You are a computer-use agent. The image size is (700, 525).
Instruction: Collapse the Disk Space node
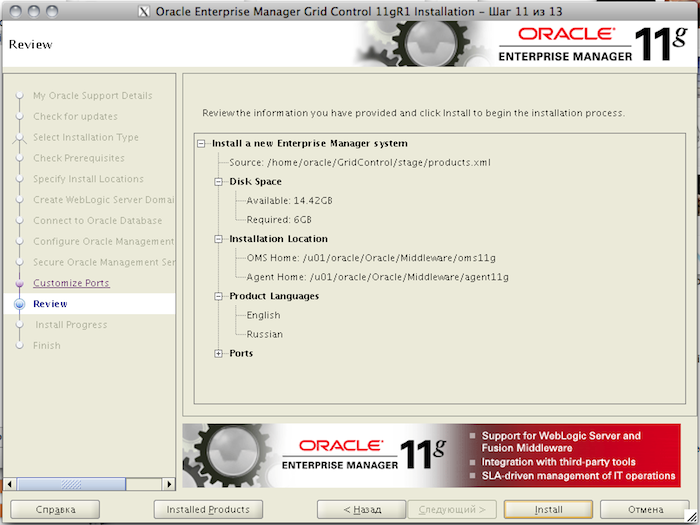[x=218, y=182]
